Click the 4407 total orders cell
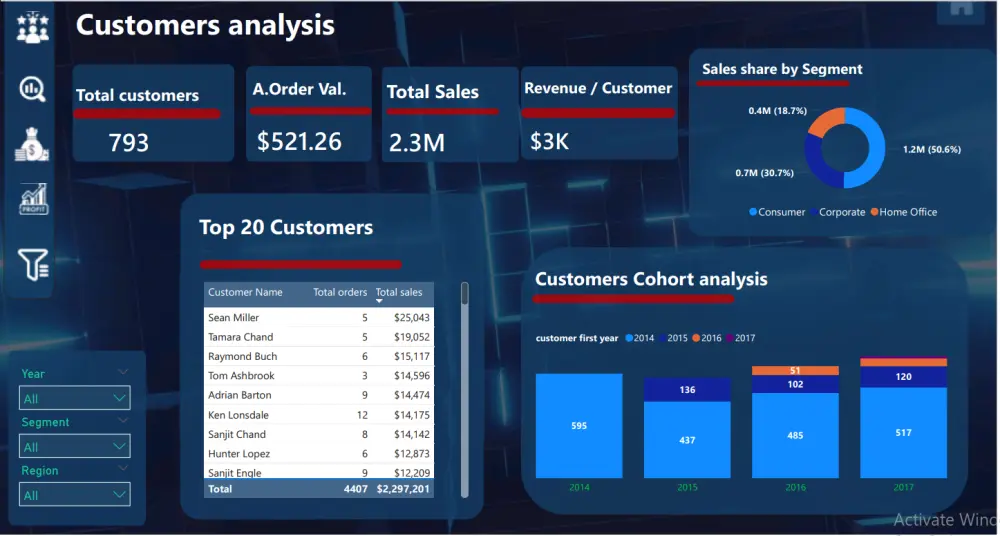 (356, 489)
